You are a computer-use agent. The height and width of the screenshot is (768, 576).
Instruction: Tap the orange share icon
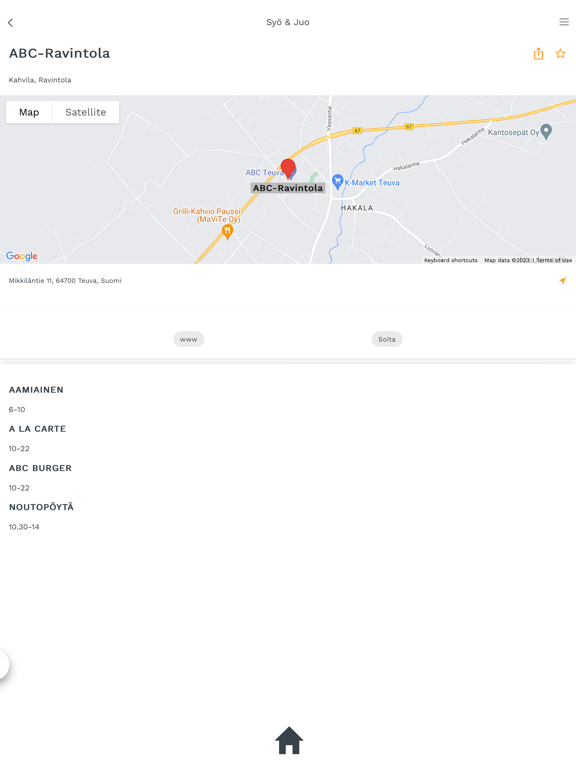point(538,53)
